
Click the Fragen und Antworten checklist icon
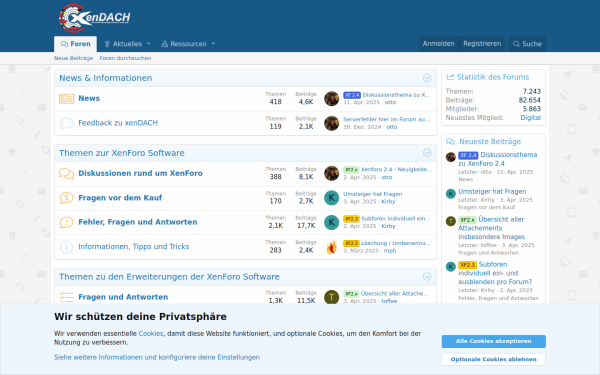66,297
